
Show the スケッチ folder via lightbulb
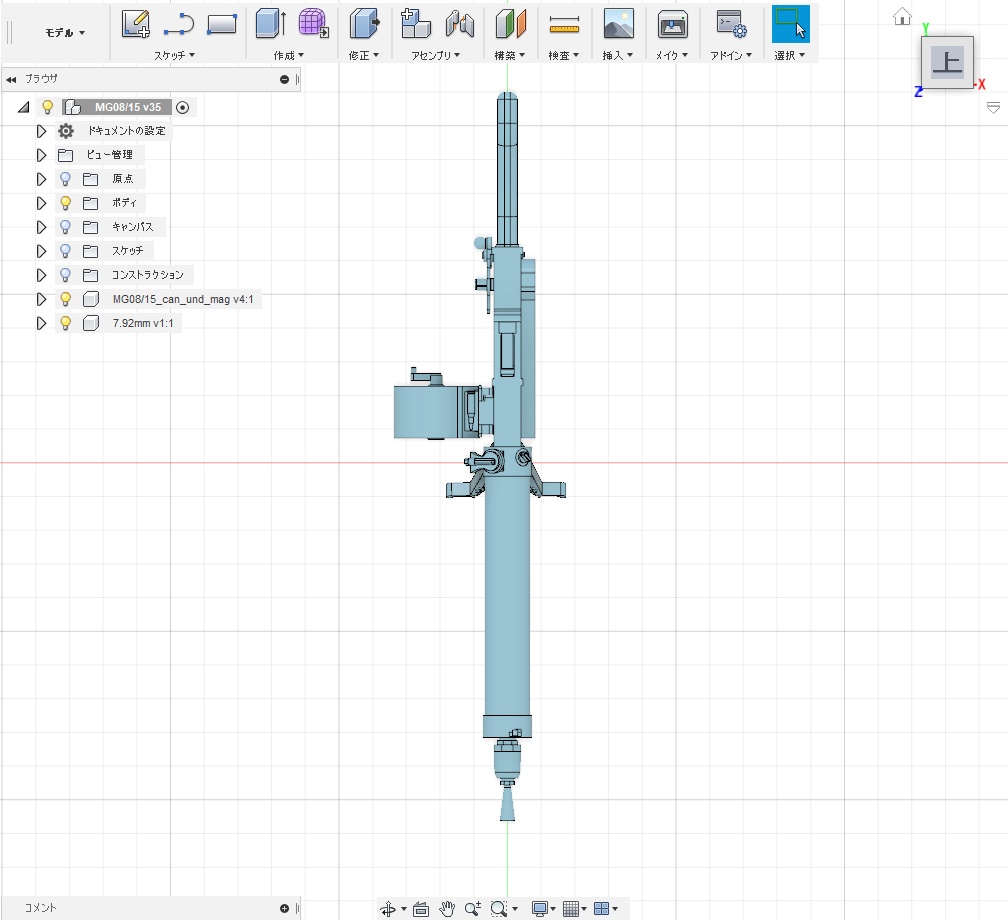pos(66,251)
